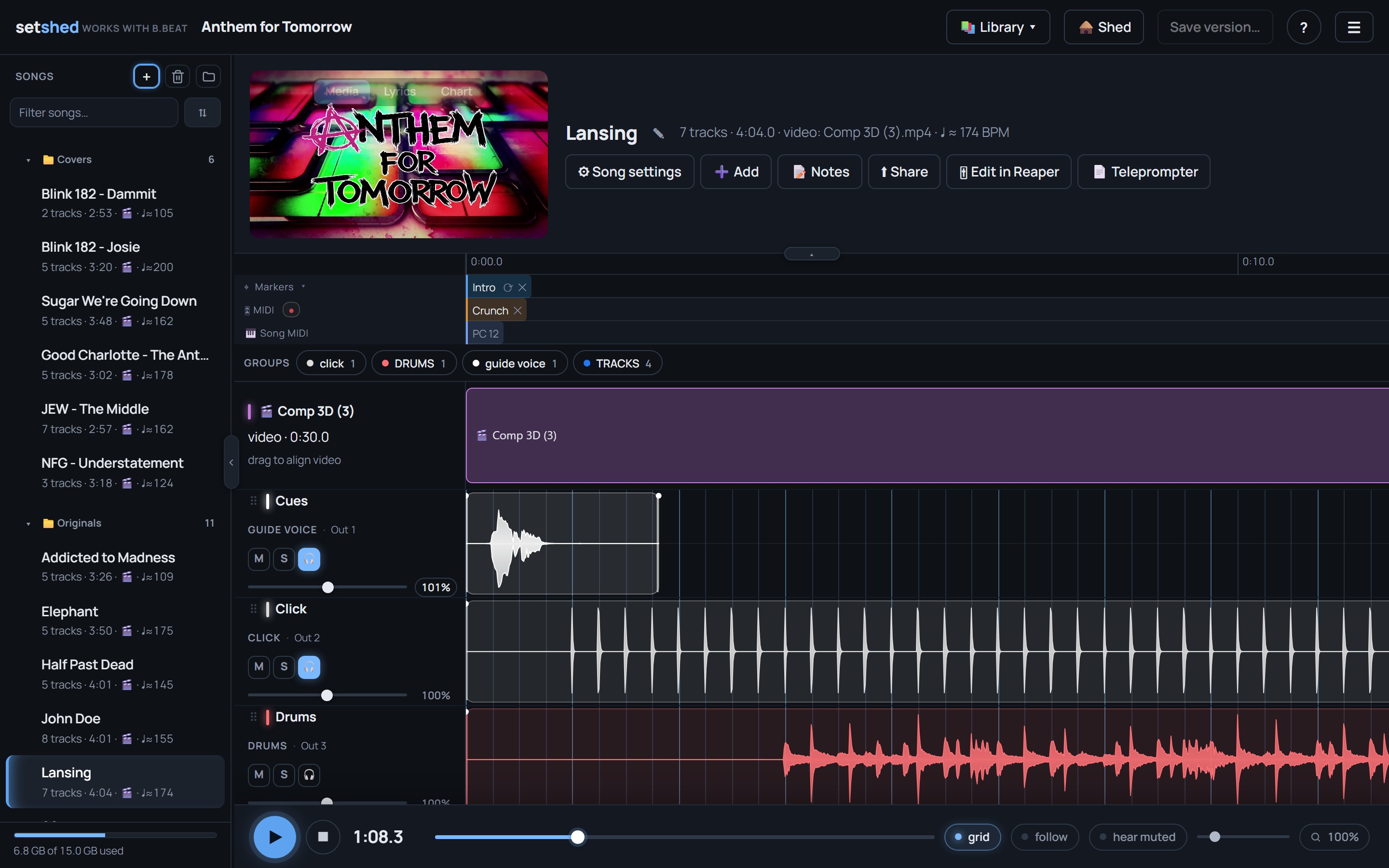Adjust the Cues volume slider

(x=327, y=587)
